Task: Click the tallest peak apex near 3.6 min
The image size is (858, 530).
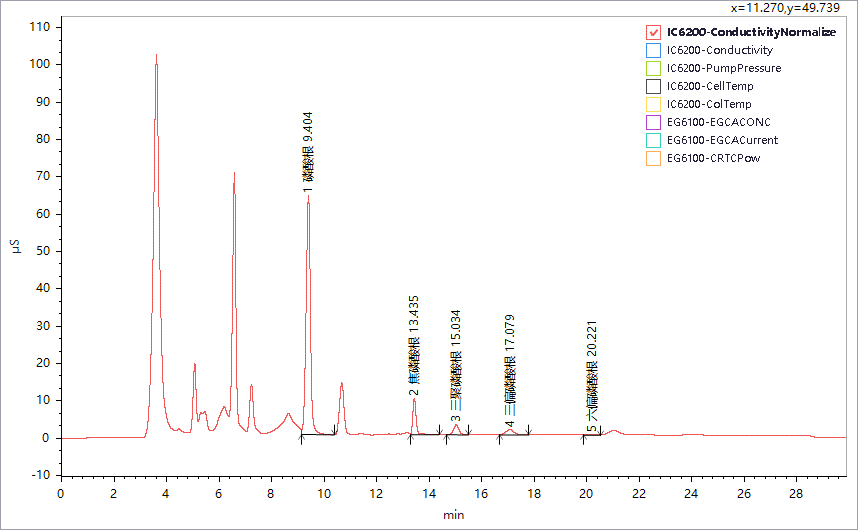Action: [156, 56]
